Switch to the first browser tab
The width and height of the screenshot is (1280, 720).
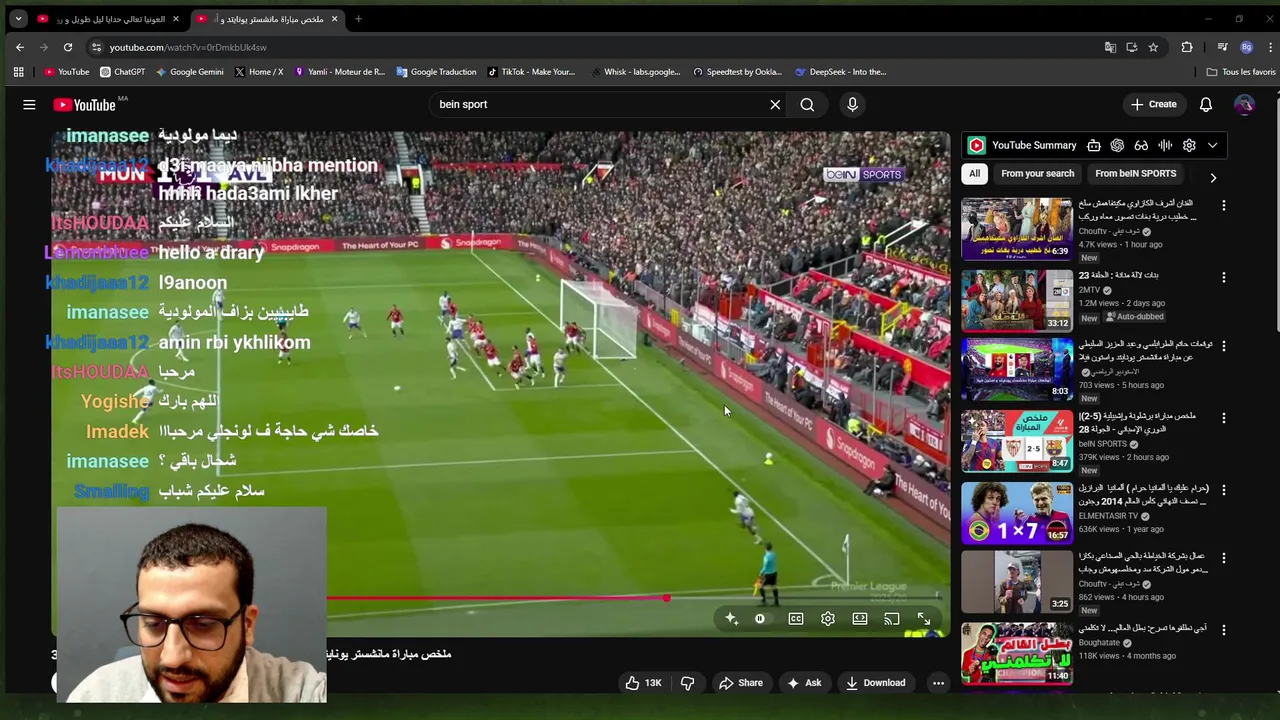(x=108, y=19)
